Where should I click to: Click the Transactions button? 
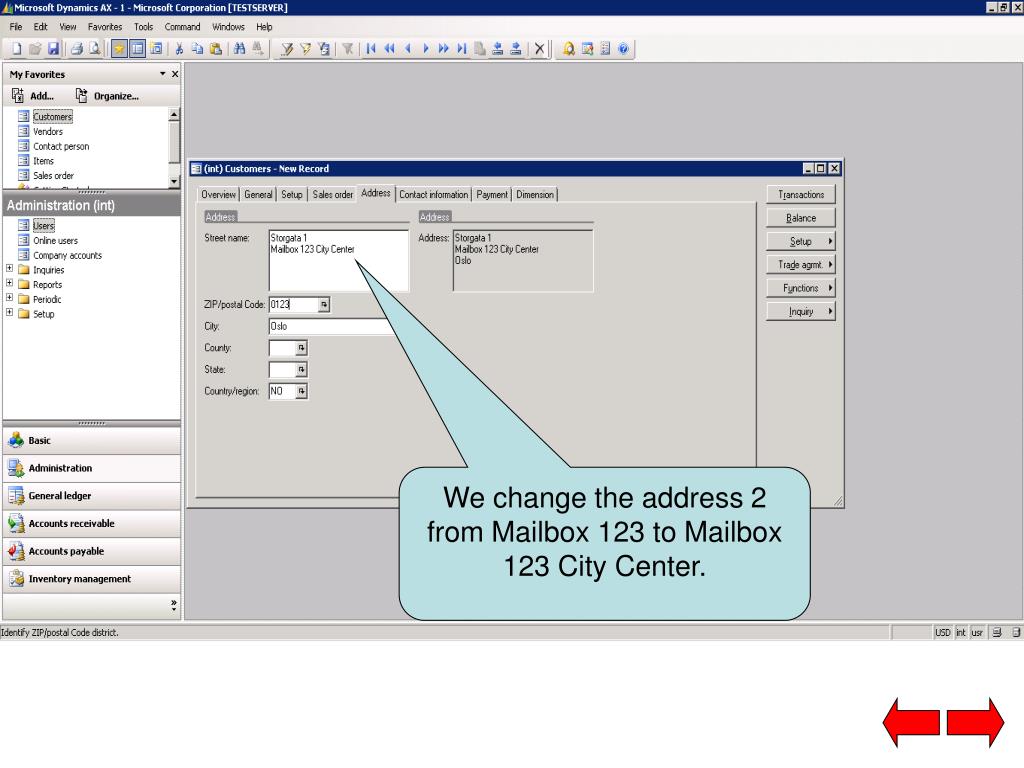(x=801, y=195)
